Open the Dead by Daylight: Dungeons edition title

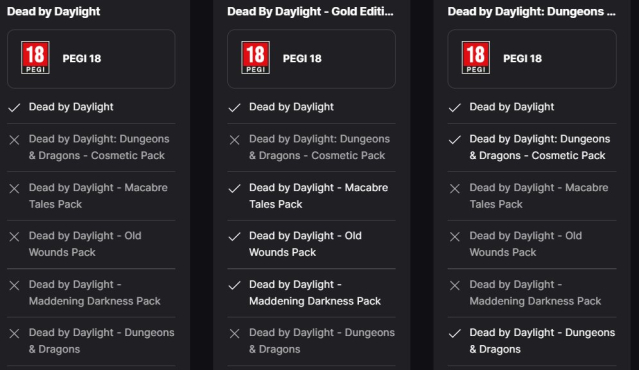[531, 11]
